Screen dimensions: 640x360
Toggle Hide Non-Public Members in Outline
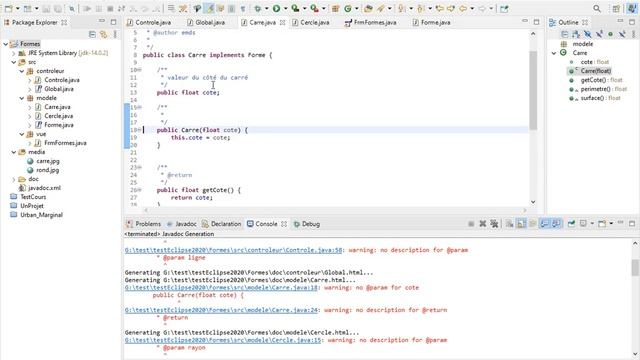point(610,34)
